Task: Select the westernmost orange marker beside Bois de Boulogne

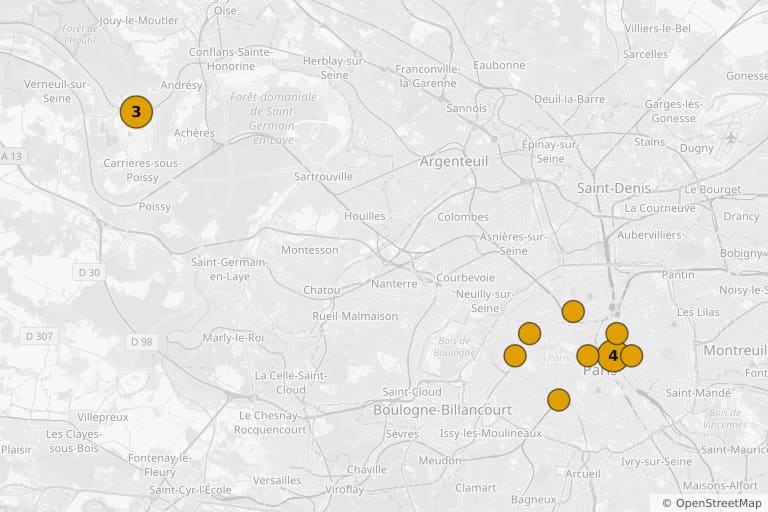Action: [x=515, y=356]
